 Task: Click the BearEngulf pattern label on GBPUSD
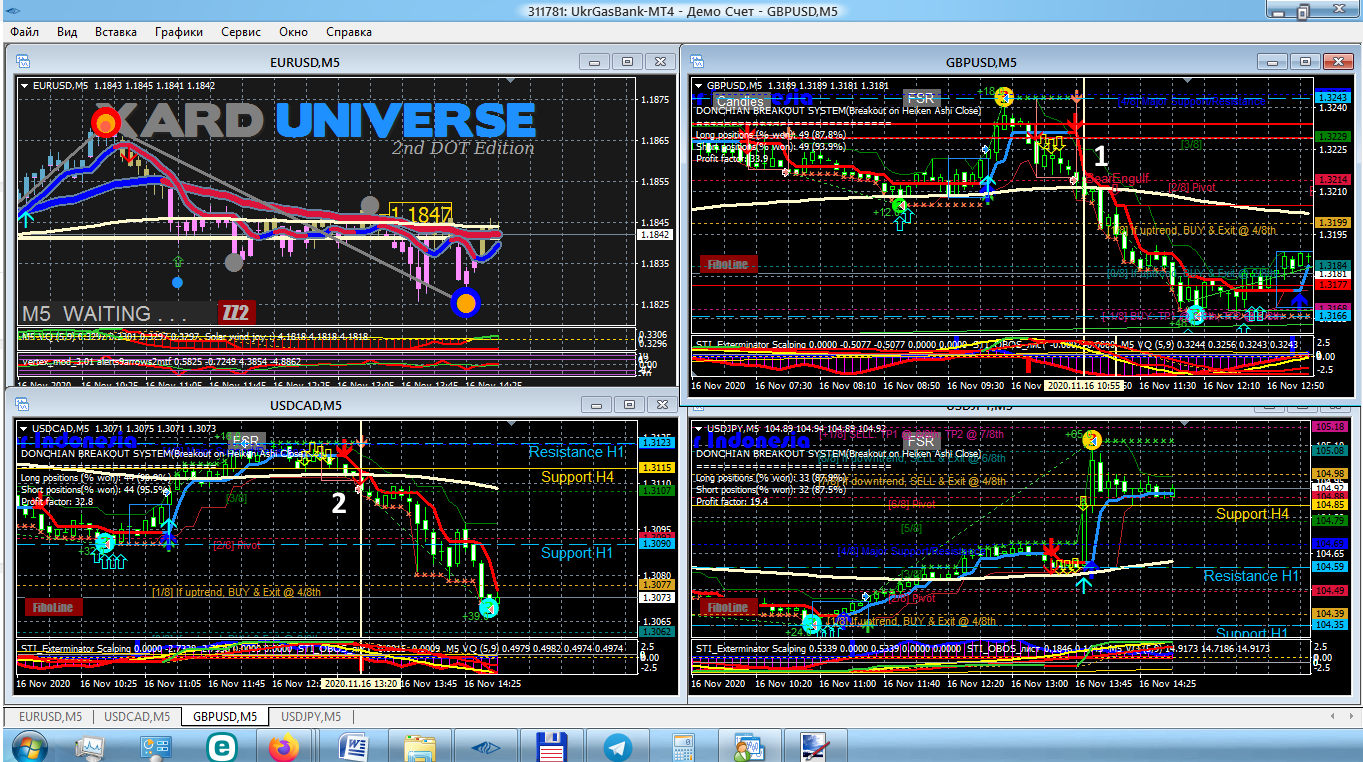1117,179
